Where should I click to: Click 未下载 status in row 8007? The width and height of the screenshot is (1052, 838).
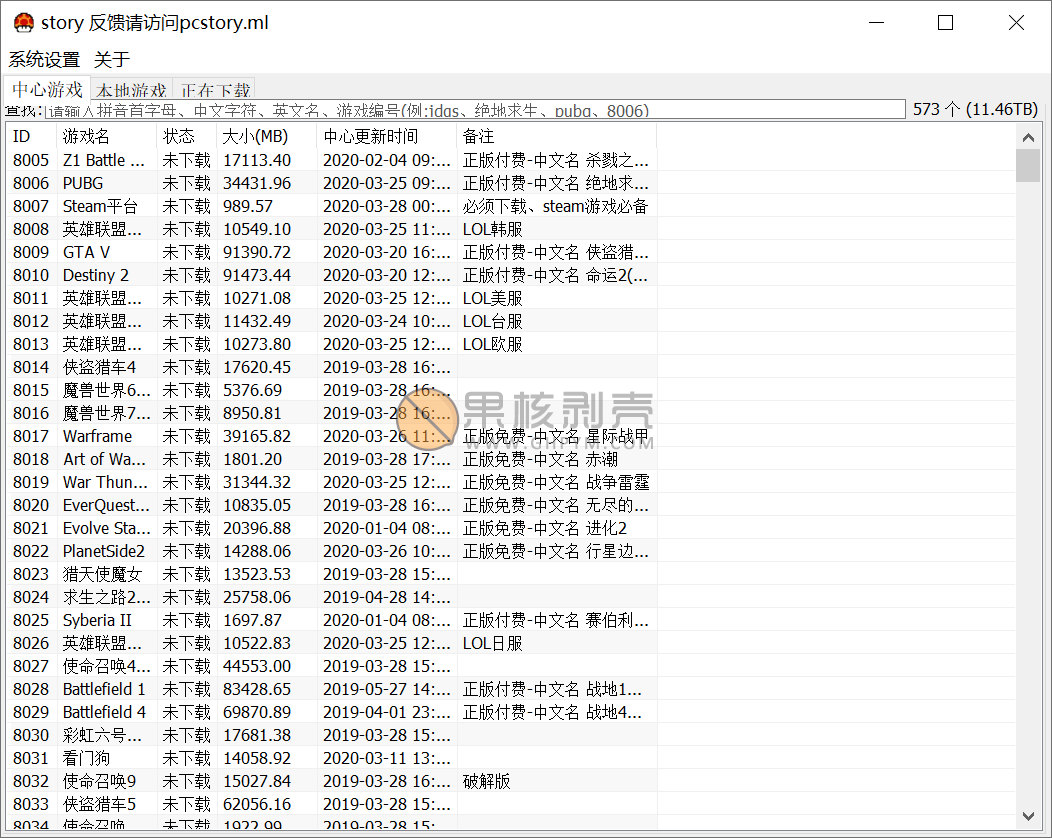point(187,206)
